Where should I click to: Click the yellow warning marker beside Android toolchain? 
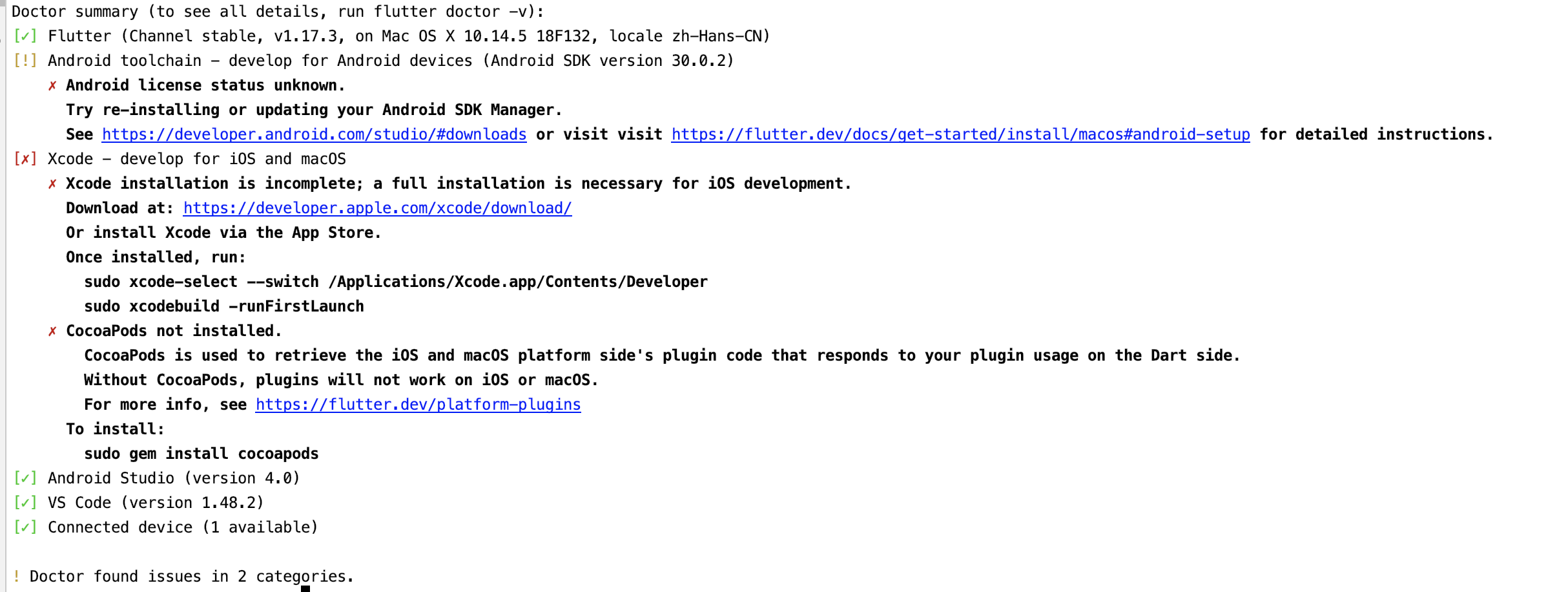coord(25,61)
